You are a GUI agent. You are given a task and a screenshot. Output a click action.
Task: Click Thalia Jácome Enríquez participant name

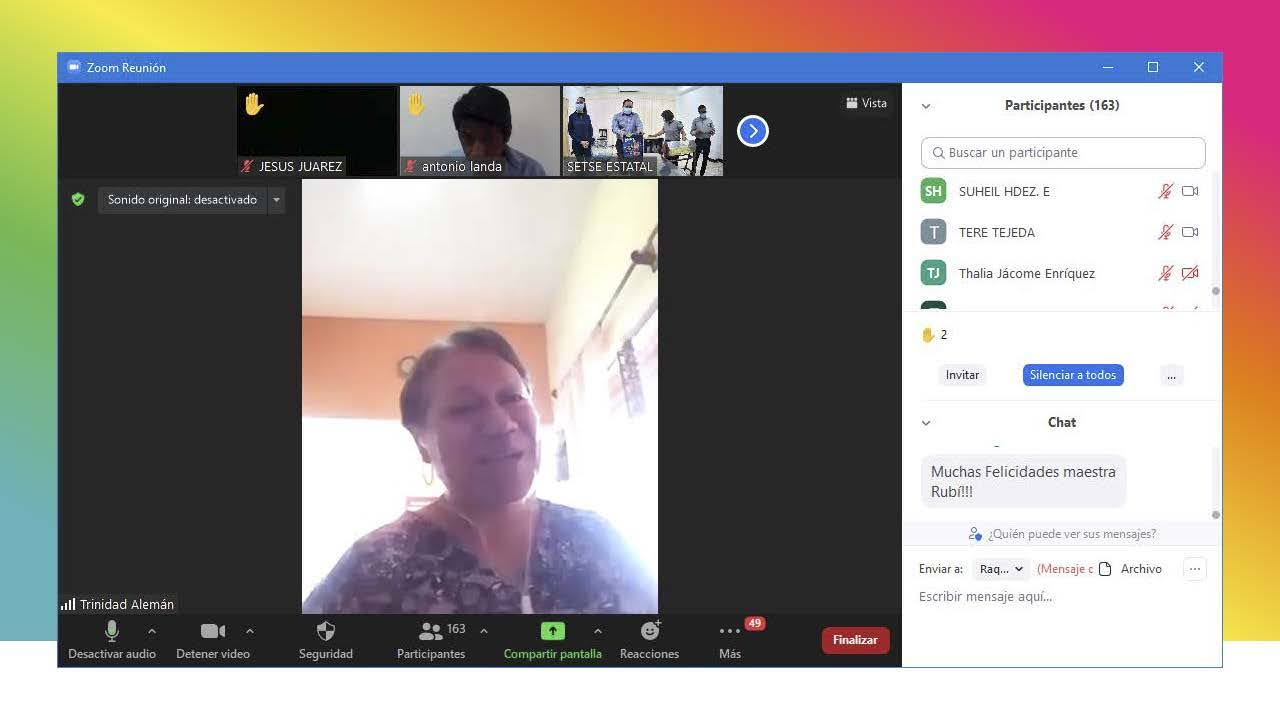[1027, 273]
